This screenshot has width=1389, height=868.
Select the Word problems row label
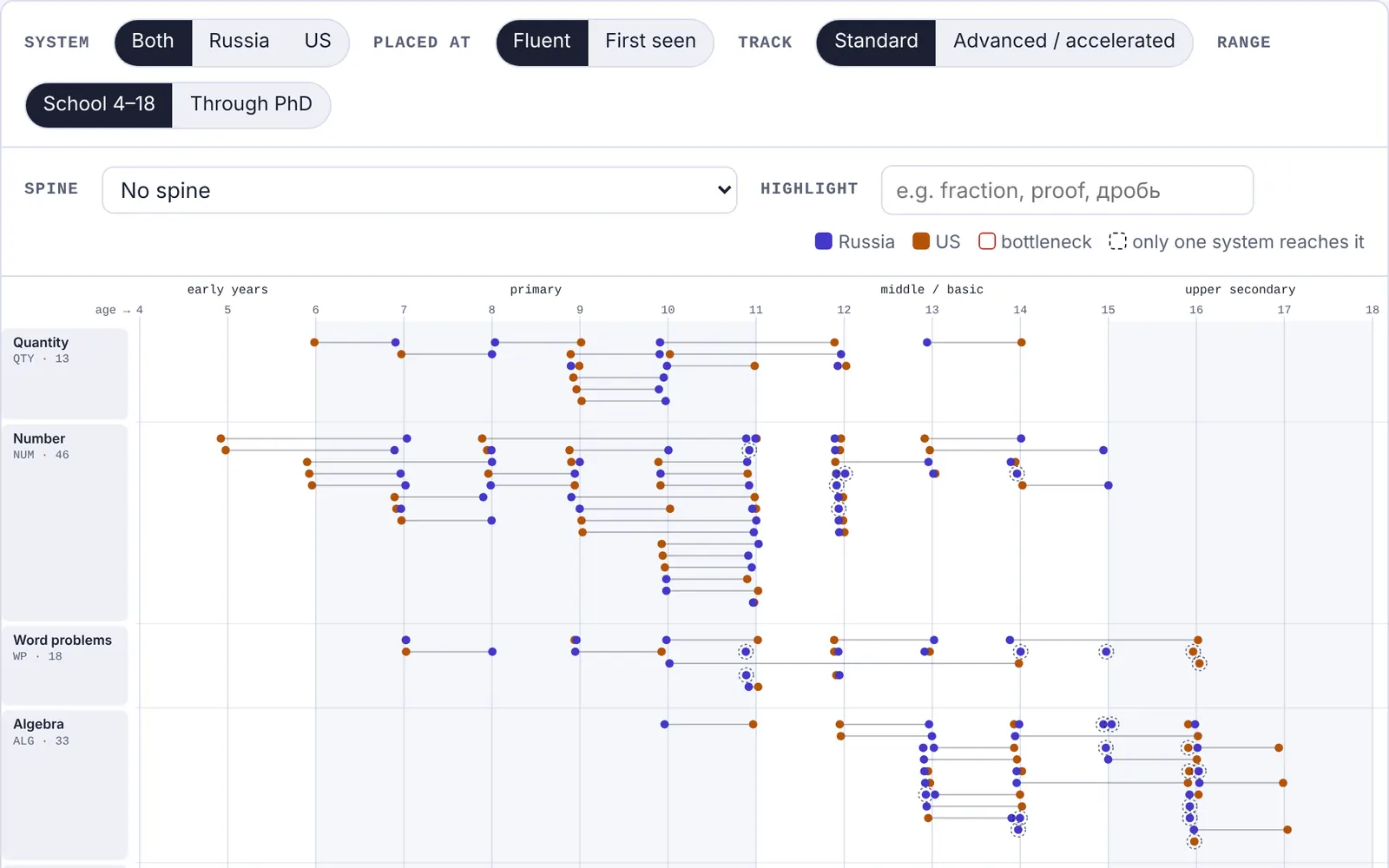point(64,666)
